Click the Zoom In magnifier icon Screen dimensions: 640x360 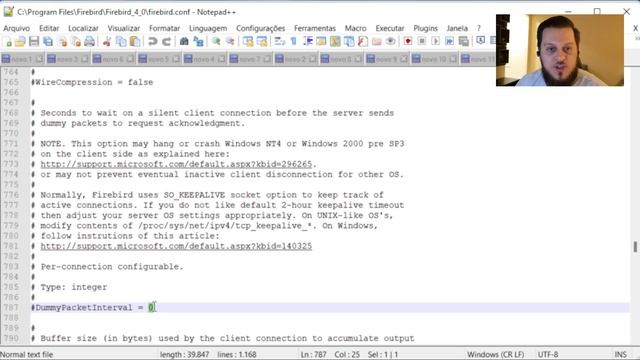(216, 41)
